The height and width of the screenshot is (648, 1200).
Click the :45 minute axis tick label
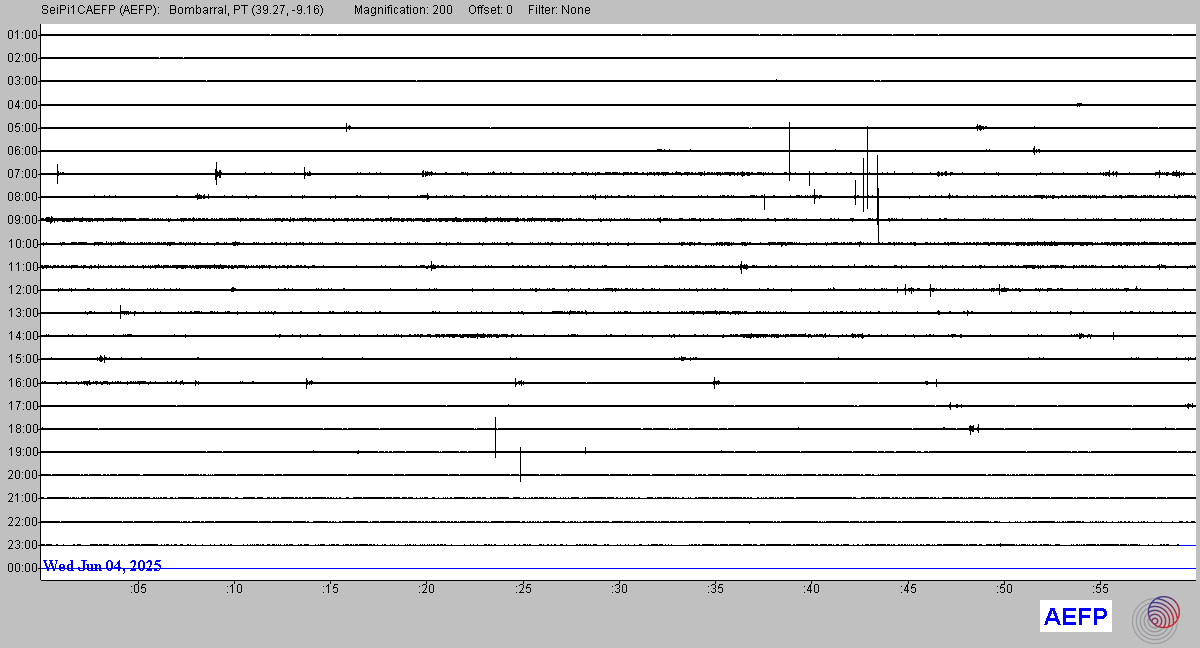click(907, 589)
